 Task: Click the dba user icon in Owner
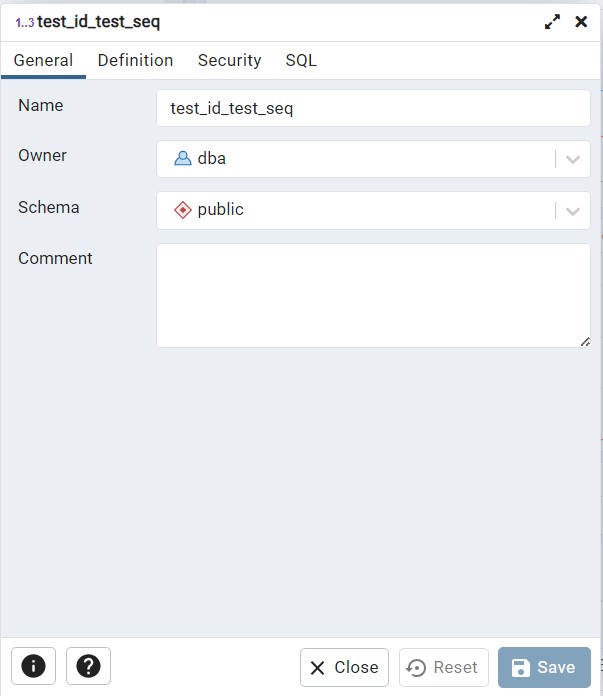[x=182, y=158]
